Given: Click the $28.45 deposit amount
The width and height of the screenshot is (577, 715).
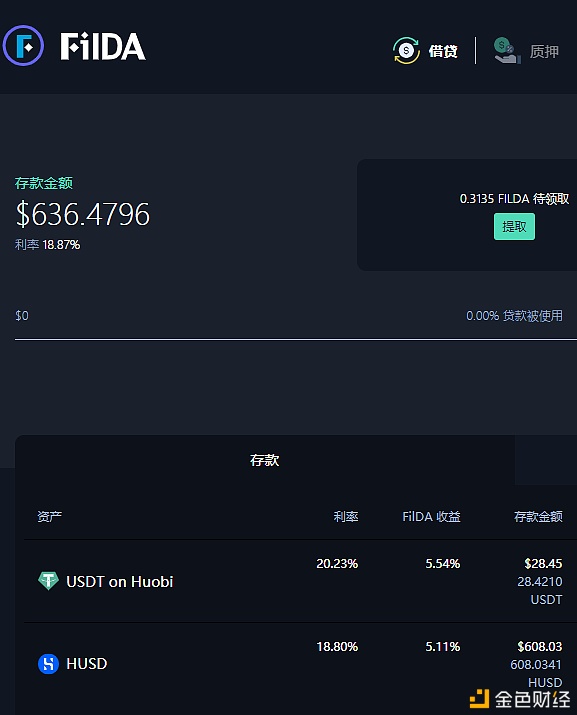Looking at the screenshot, I should [543, 564].
